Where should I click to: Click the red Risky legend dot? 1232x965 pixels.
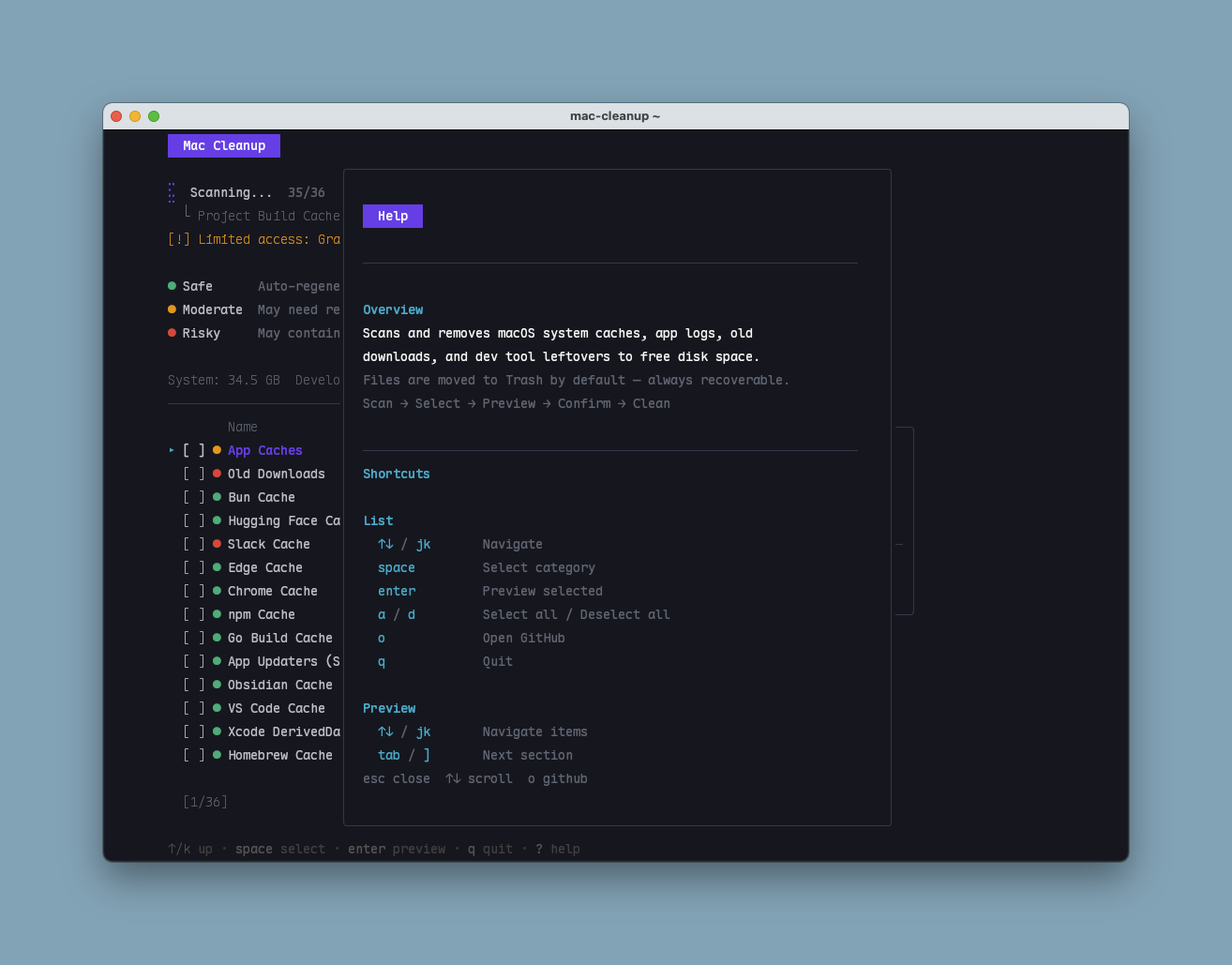[x=172, y=333]
